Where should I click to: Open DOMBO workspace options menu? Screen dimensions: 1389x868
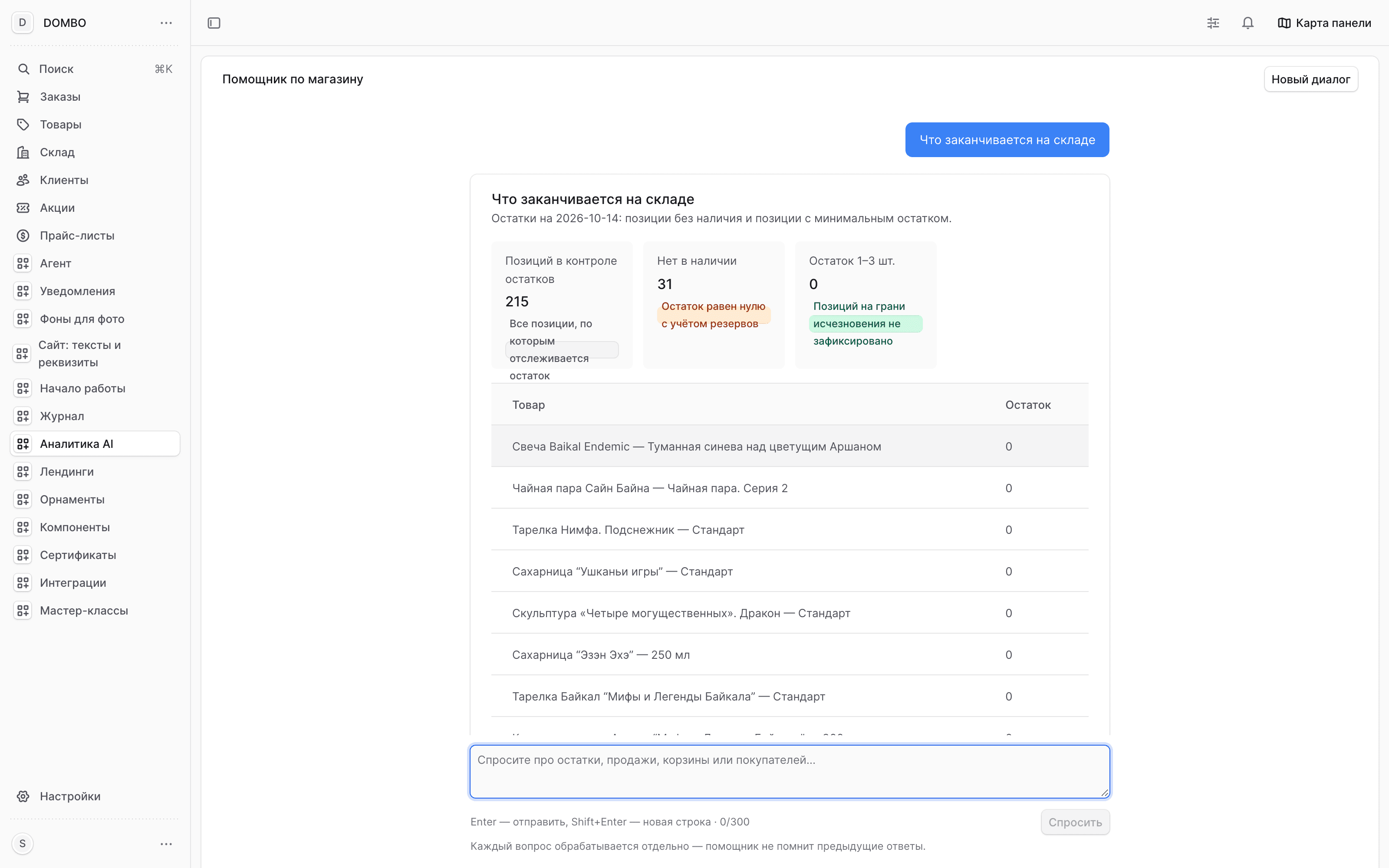click(166, 23)
